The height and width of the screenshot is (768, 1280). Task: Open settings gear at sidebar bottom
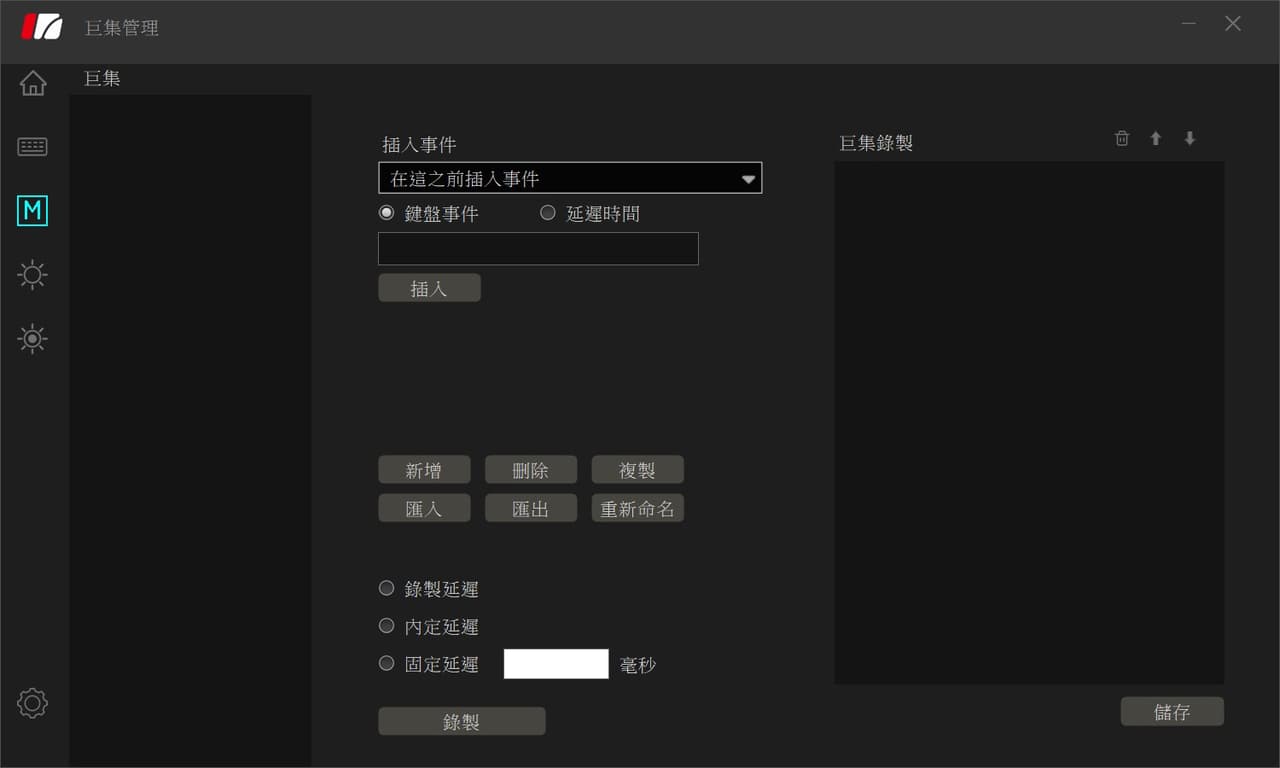tap(33, 703)
